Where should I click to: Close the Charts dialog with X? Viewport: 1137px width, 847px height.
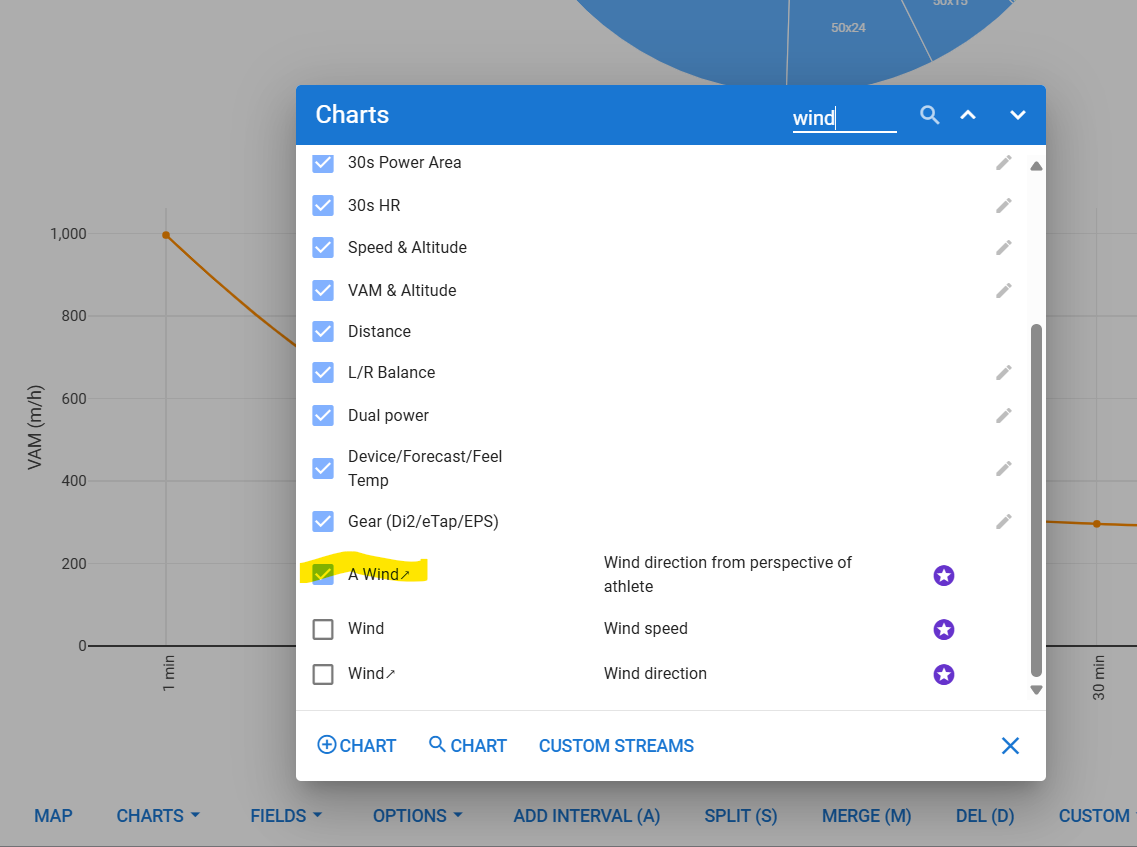1010,746
